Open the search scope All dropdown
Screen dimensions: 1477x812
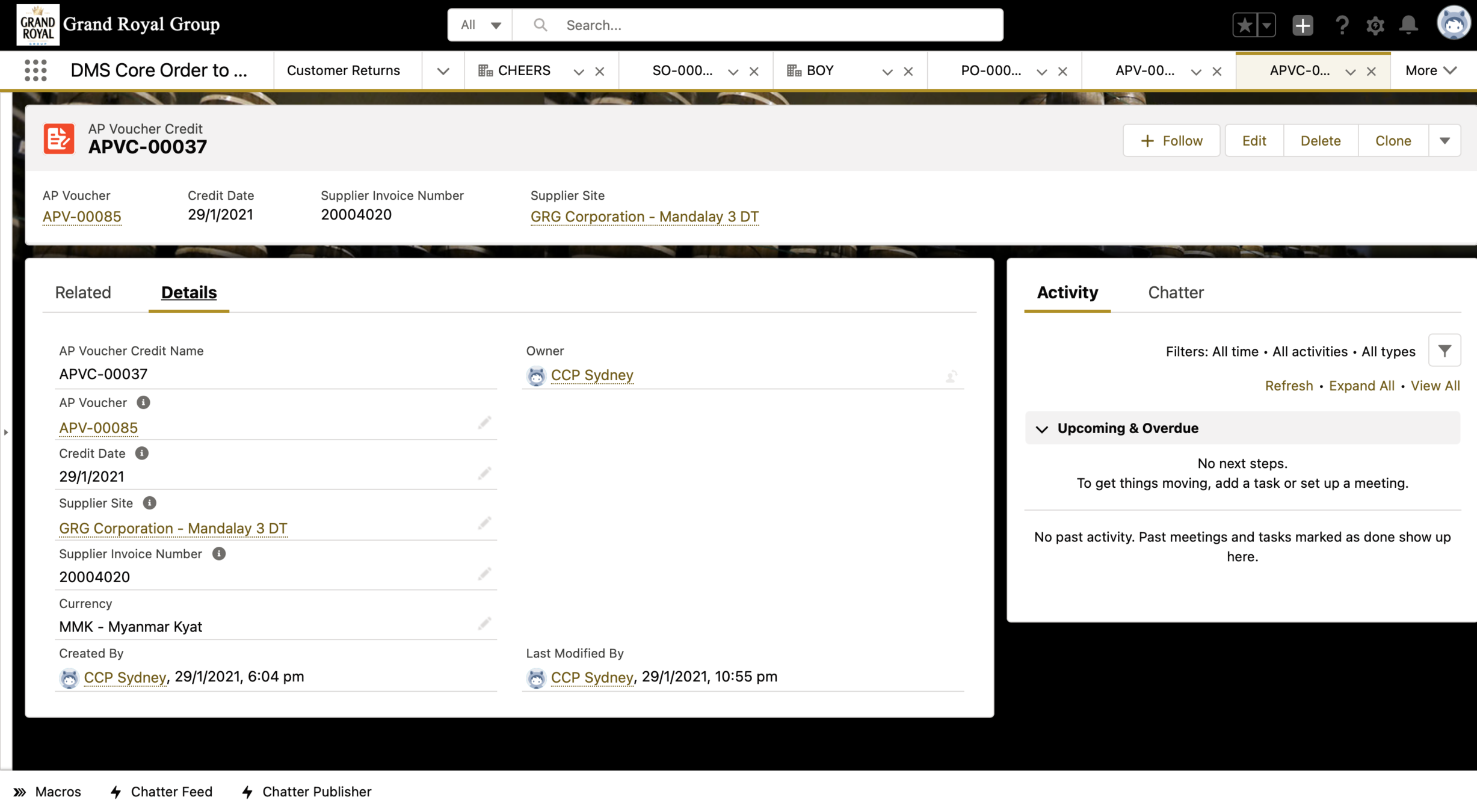point(480,25)
